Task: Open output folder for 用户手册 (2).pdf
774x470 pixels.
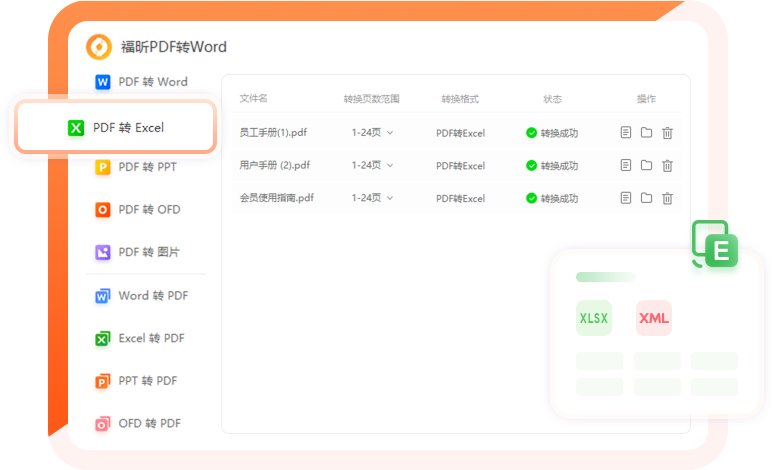Action: 647,165
